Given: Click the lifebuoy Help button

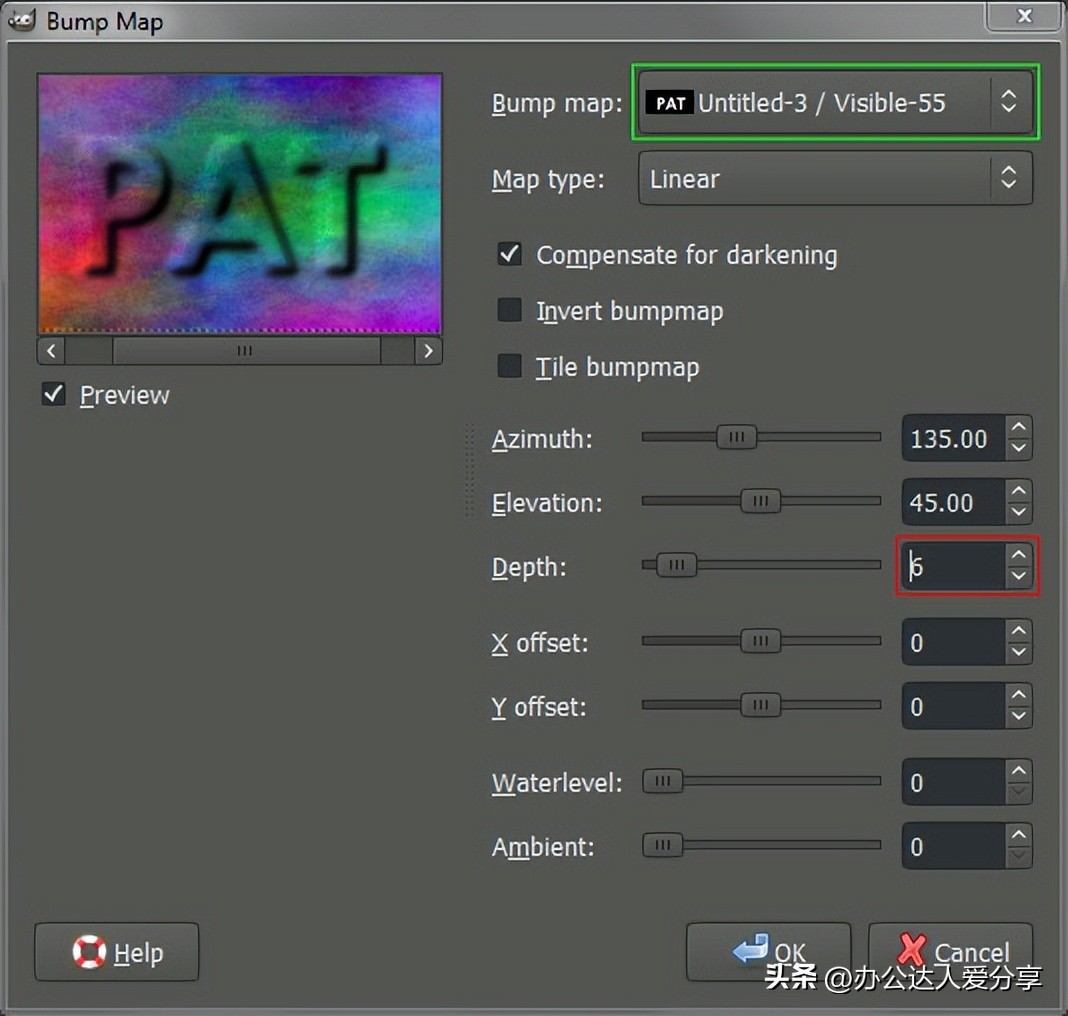Looking at the screenshot, I should 117,952.
